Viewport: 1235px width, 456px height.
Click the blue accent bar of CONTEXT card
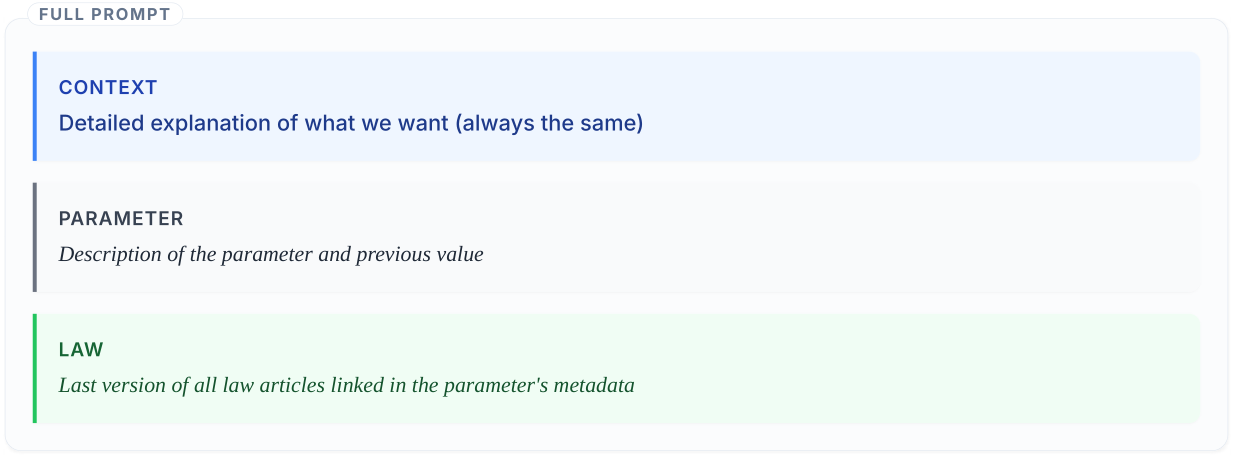(35, 106)
